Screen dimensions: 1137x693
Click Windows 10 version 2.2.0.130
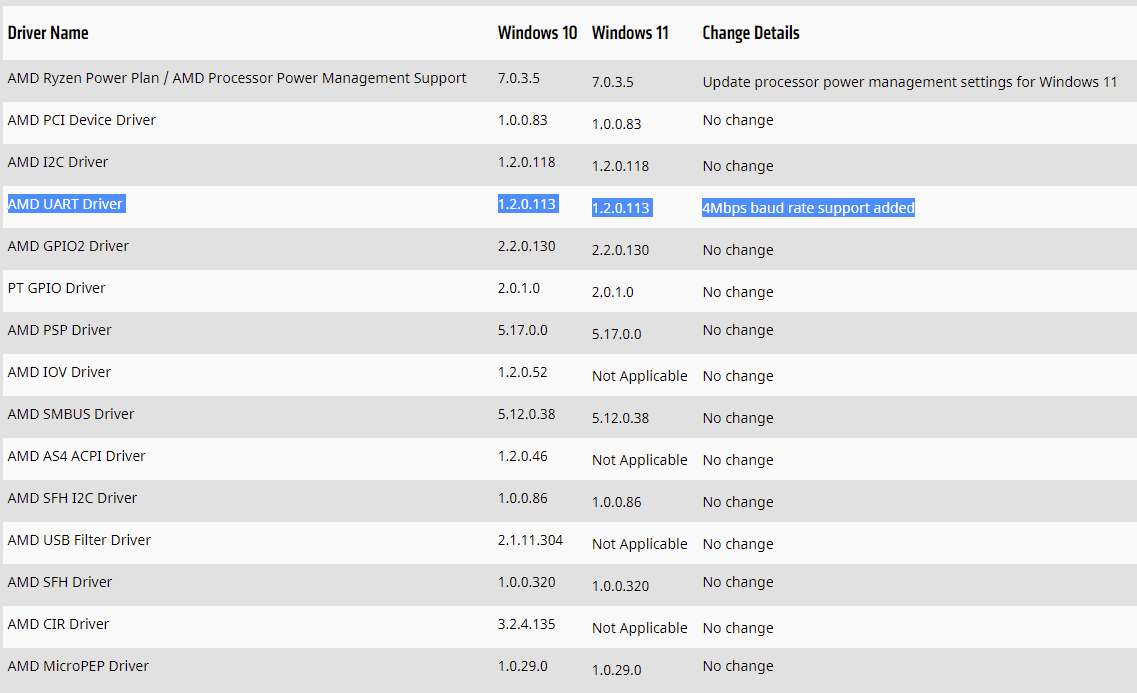(x=526, y=246)
